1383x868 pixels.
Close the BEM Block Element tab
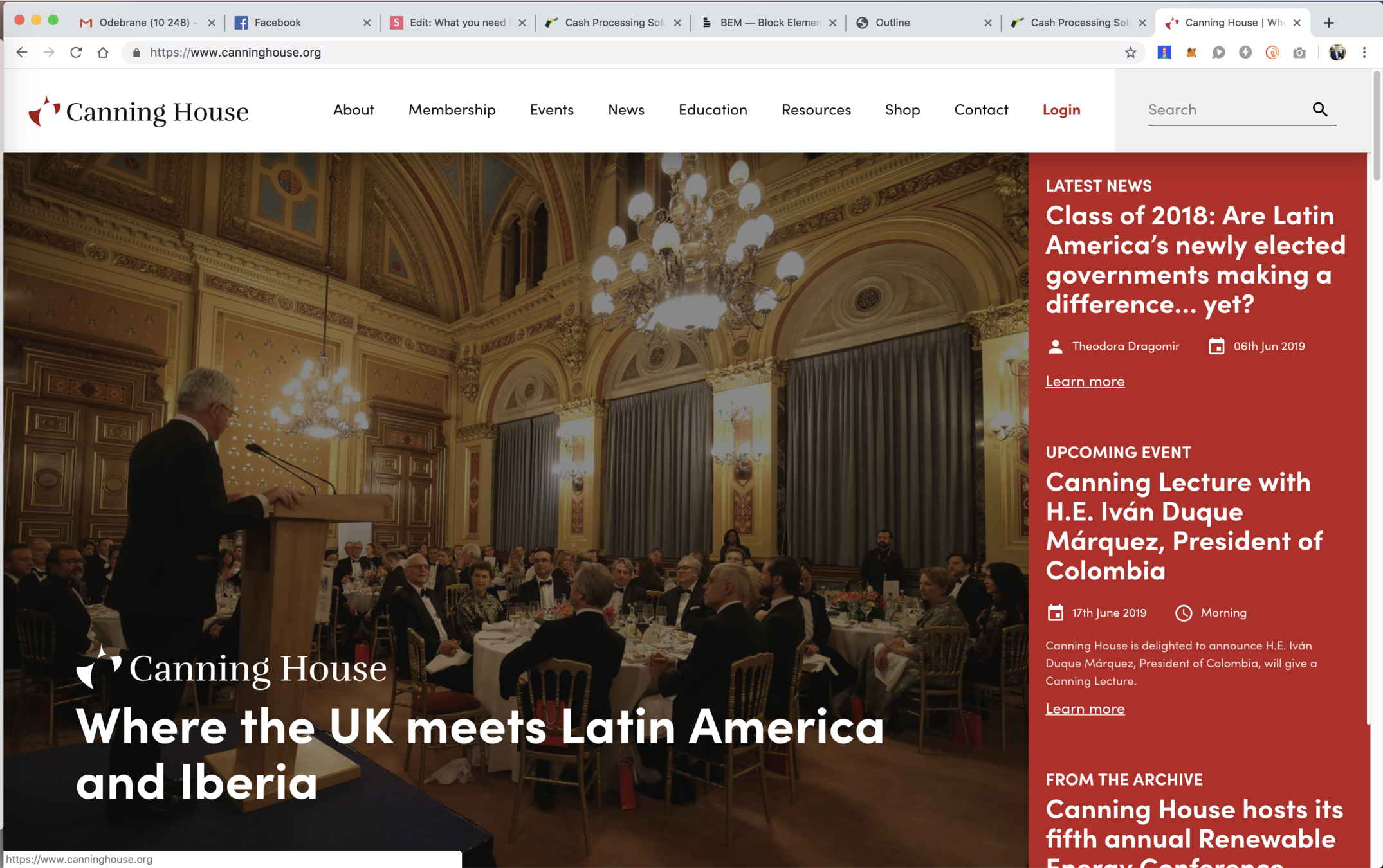(x=832, y=23)
